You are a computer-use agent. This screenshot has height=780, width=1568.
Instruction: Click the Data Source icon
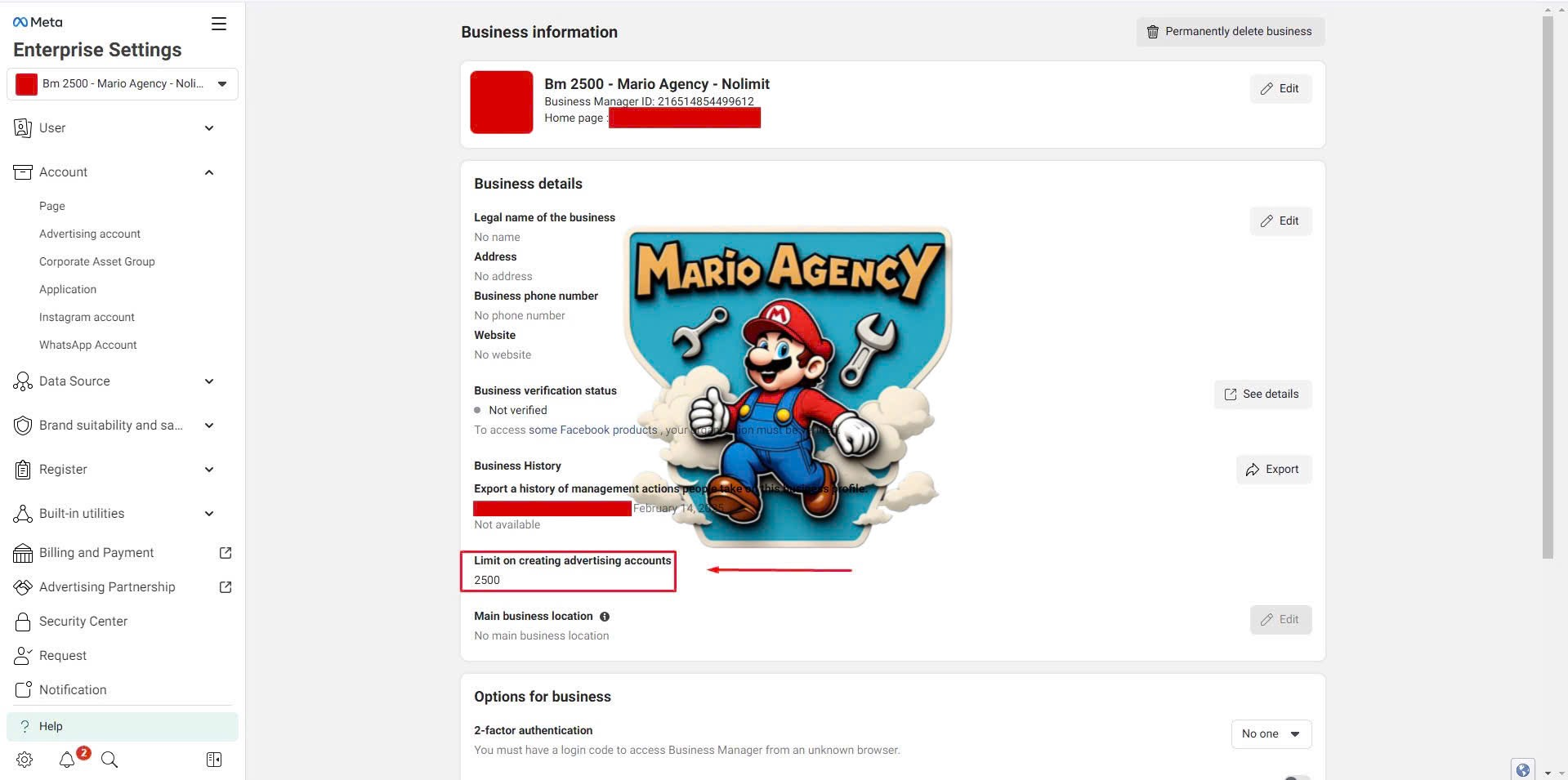point(23,381)
